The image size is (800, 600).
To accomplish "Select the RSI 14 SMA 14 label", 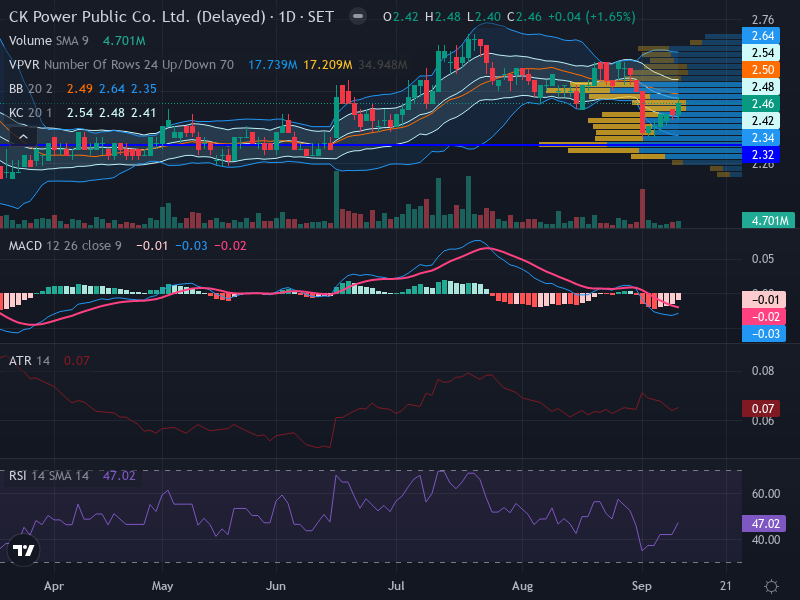I will click(x=48, y=476).
